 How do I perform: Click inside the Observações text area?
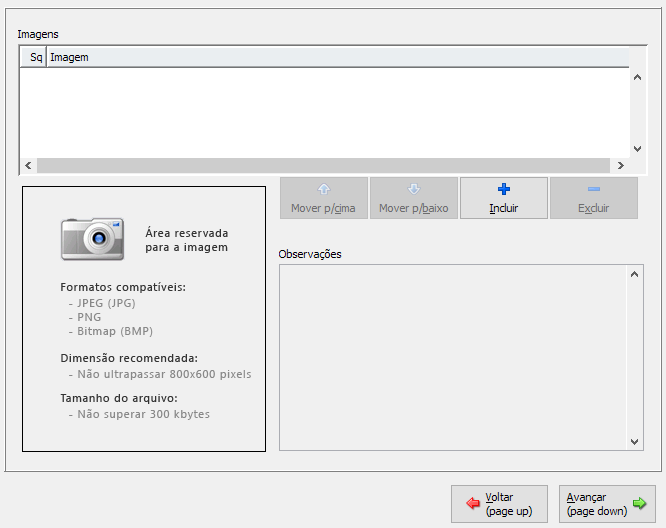tap(453, 357)
